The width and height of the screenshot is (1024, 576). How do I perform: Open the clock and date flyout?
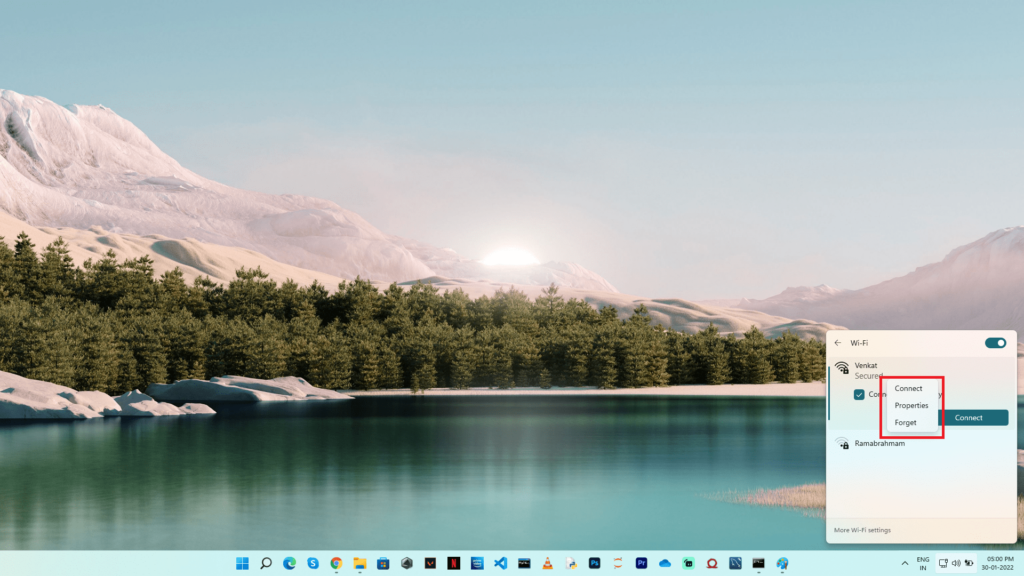pyautogui.click(x=999, y=563)
